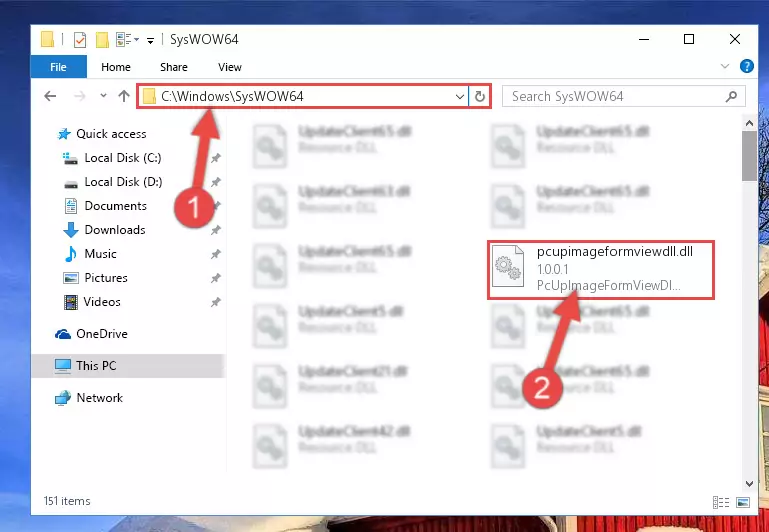
Task: Go up one folder level
Action: click(124, 96)
